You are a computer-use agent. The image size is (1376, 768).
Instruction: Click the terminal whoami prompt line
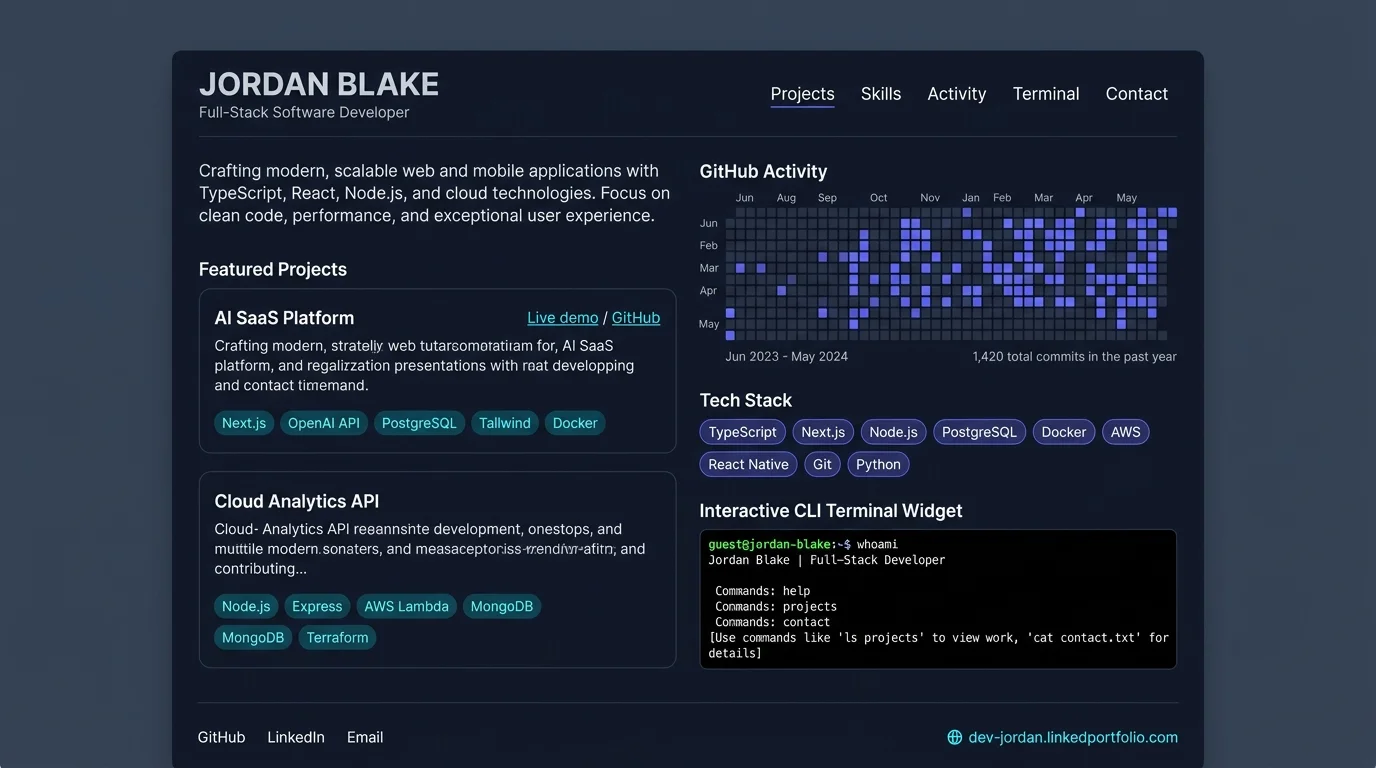tap(803, 544)
